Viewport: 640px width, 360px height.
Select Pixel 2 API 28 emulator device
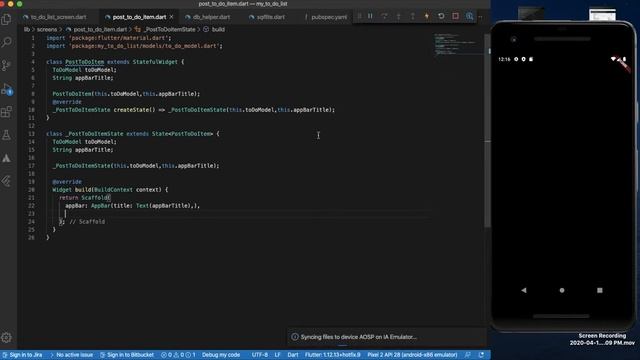click(412, 355)
